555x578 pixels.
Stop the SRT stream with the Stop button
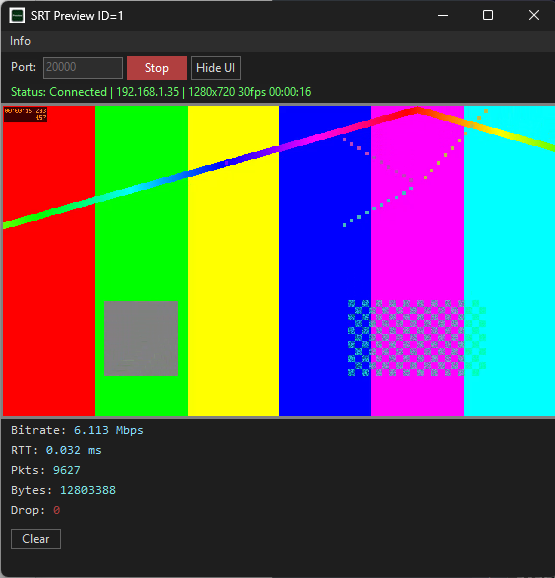[157, 68]
